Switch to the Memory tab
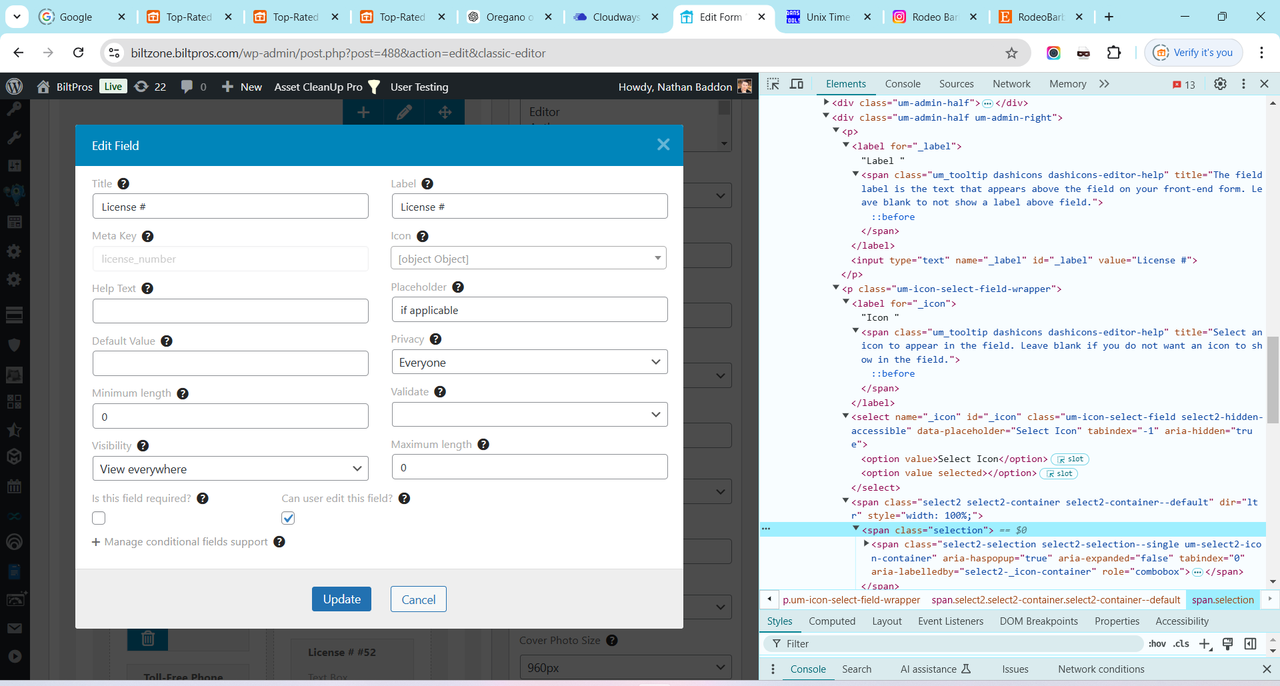 coord(1068,84)
